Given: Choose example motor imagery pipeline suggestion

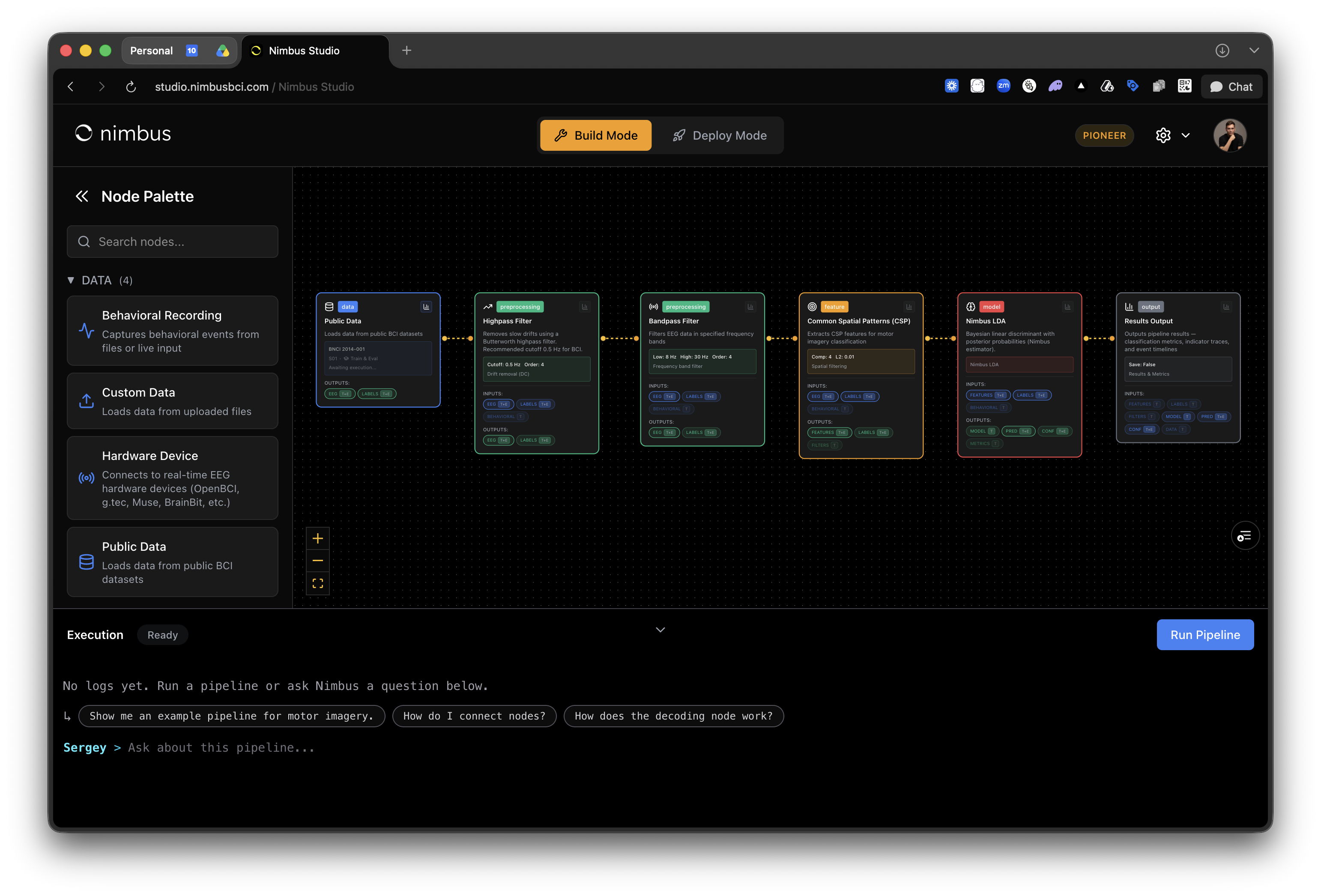Looking at the screenshot, I should pos(231,716).
